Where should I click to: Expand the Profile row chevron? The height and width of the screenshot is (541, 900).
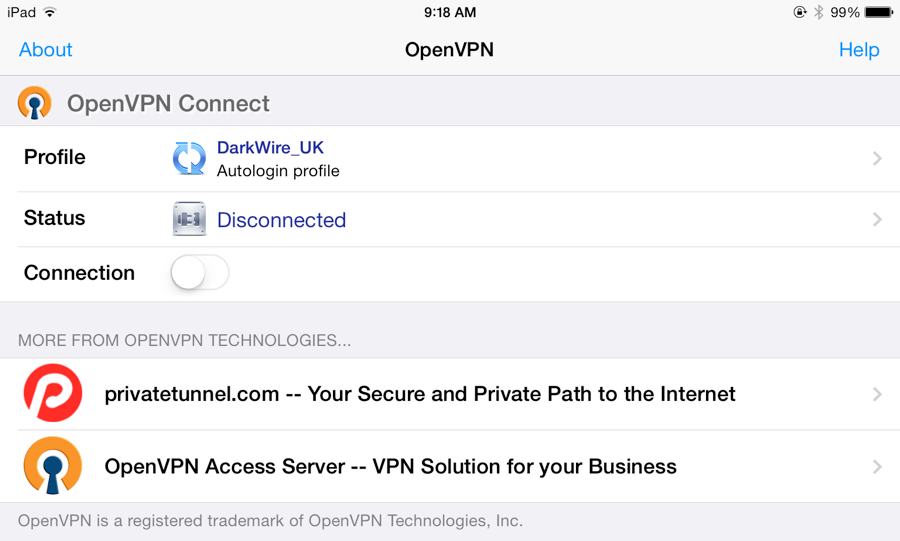877,158
